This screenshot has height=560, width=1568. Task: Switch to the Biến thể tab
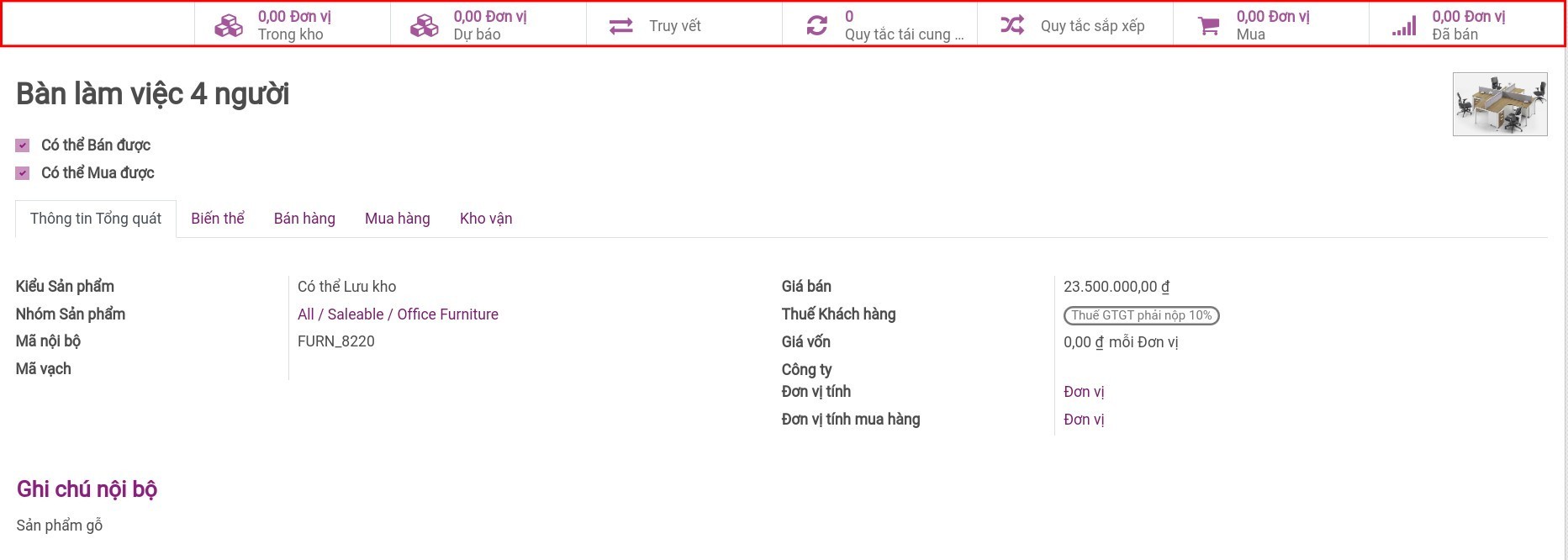[x=218, y=219]
